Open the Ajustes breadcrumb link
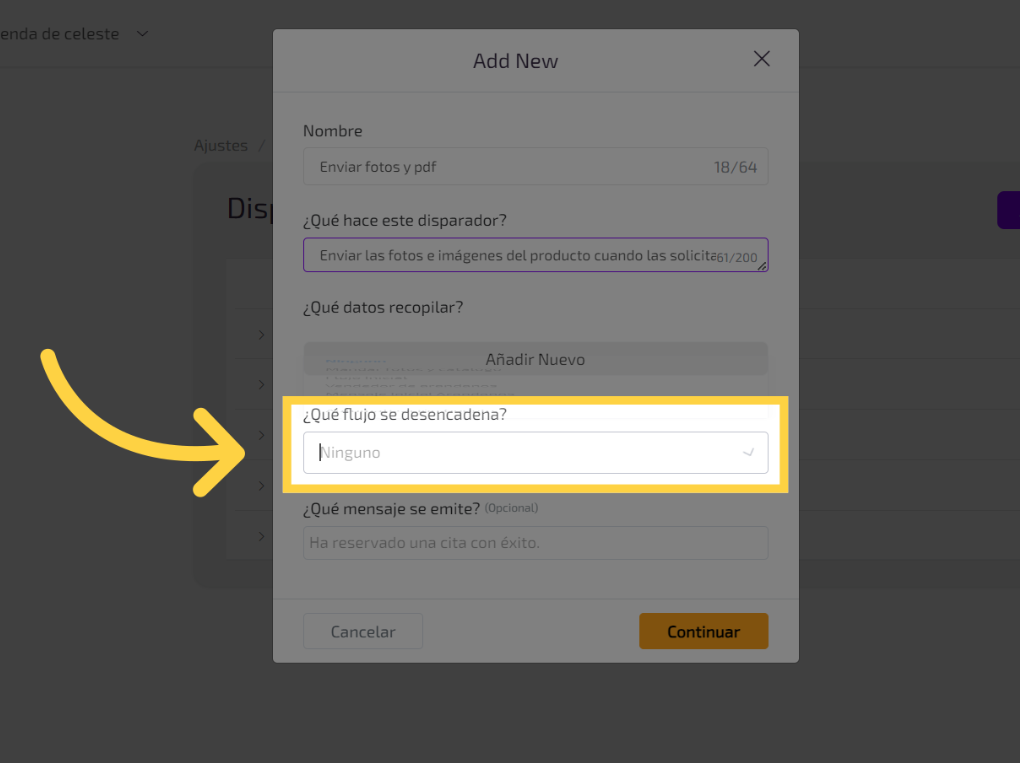 tap(221, 146)
